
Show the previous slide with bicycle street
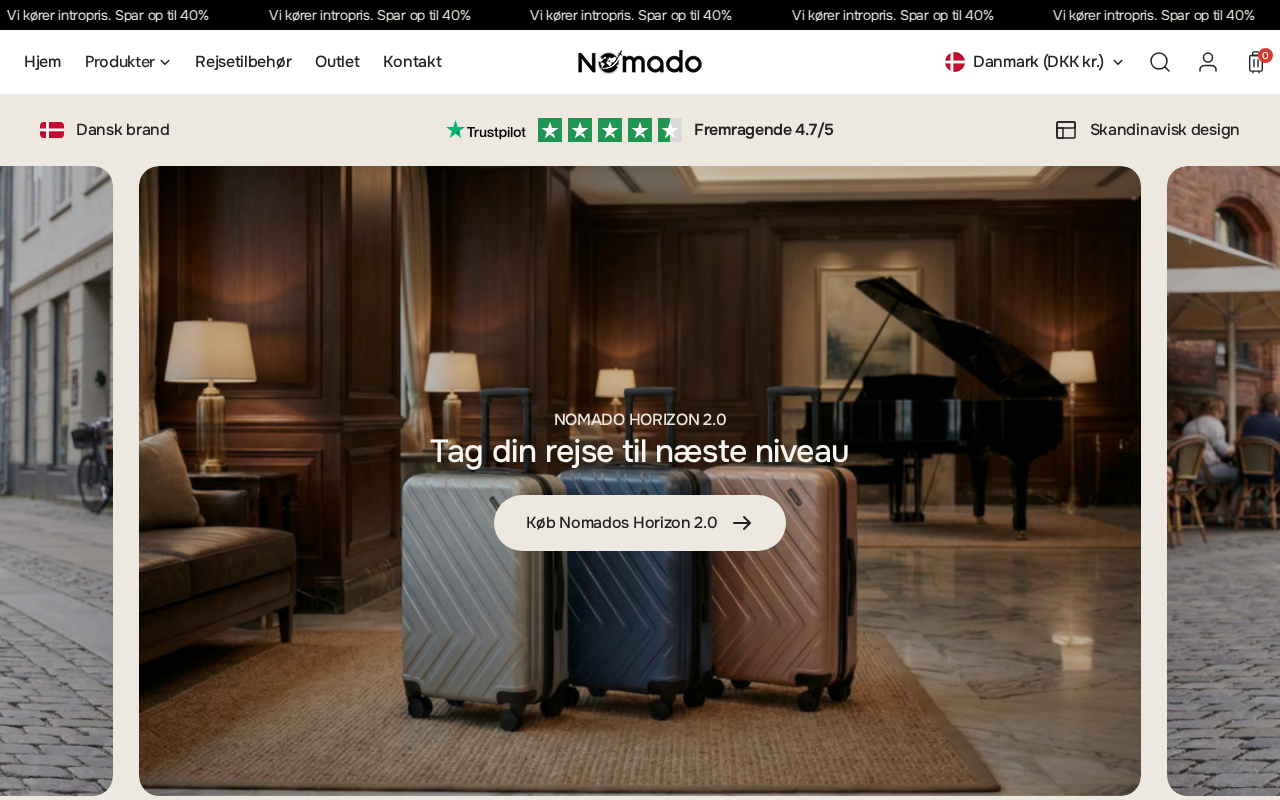click(x=56, y=481)
